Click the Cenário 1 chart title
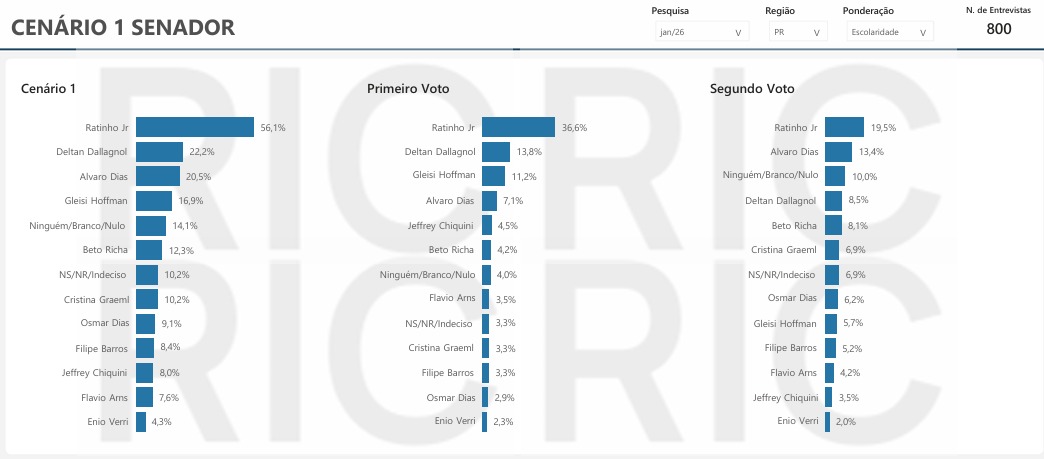Viewport: 1044px width, 459px height. pyautogui.click(x=48, y=89)
